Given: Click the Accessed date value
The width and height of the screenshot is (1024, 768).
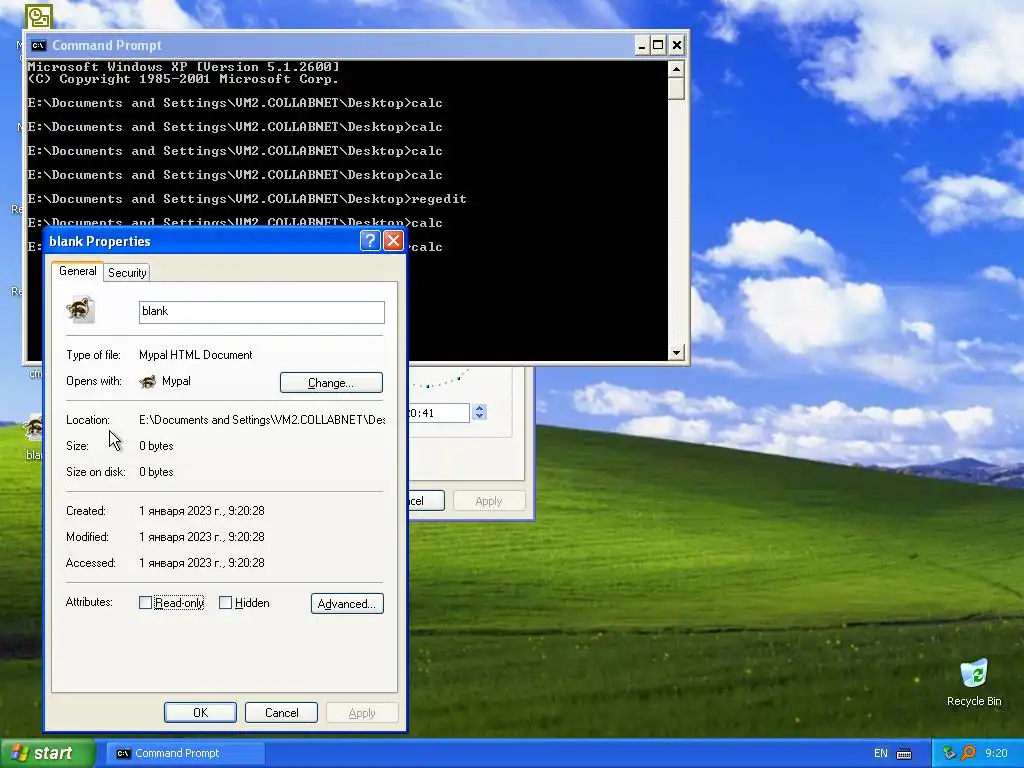Looking at the screenshot, I should pyautogui.click(x=202, y=564).
